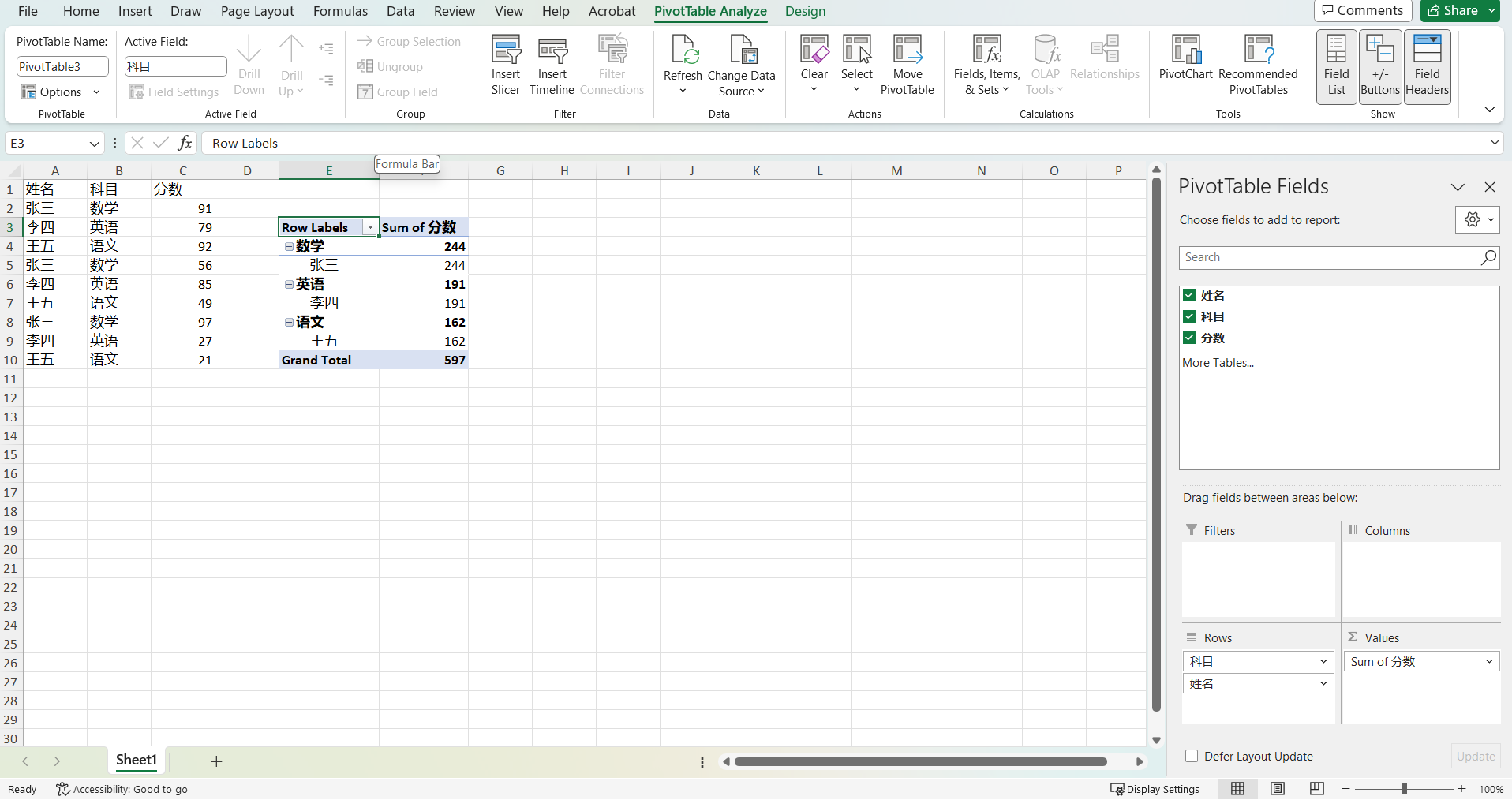Switch to the Page Layout tab

point(257,11)
